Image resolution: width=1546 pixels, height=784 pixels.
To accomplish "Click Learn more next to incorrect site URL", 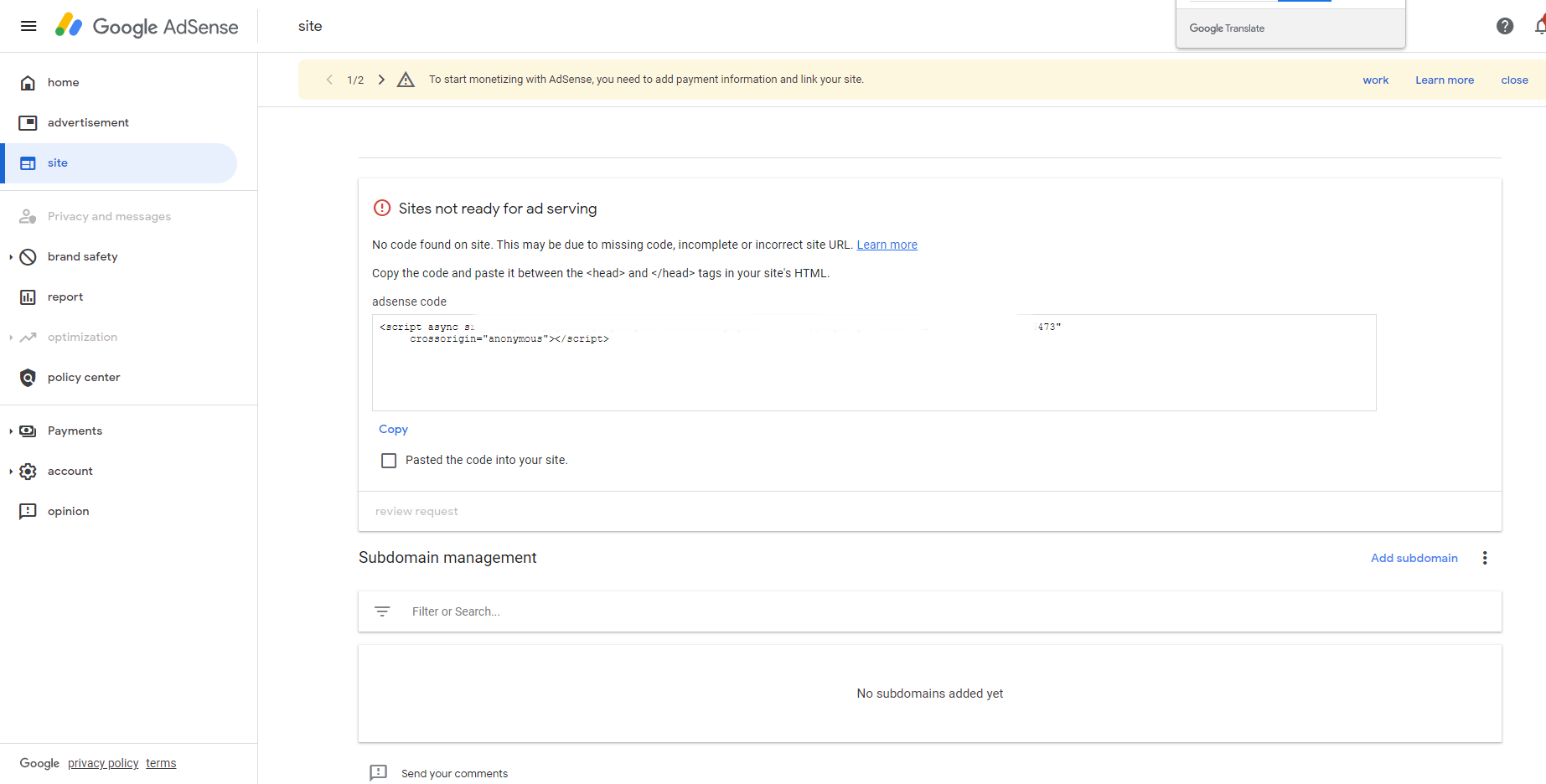I will tap(887, 245).
